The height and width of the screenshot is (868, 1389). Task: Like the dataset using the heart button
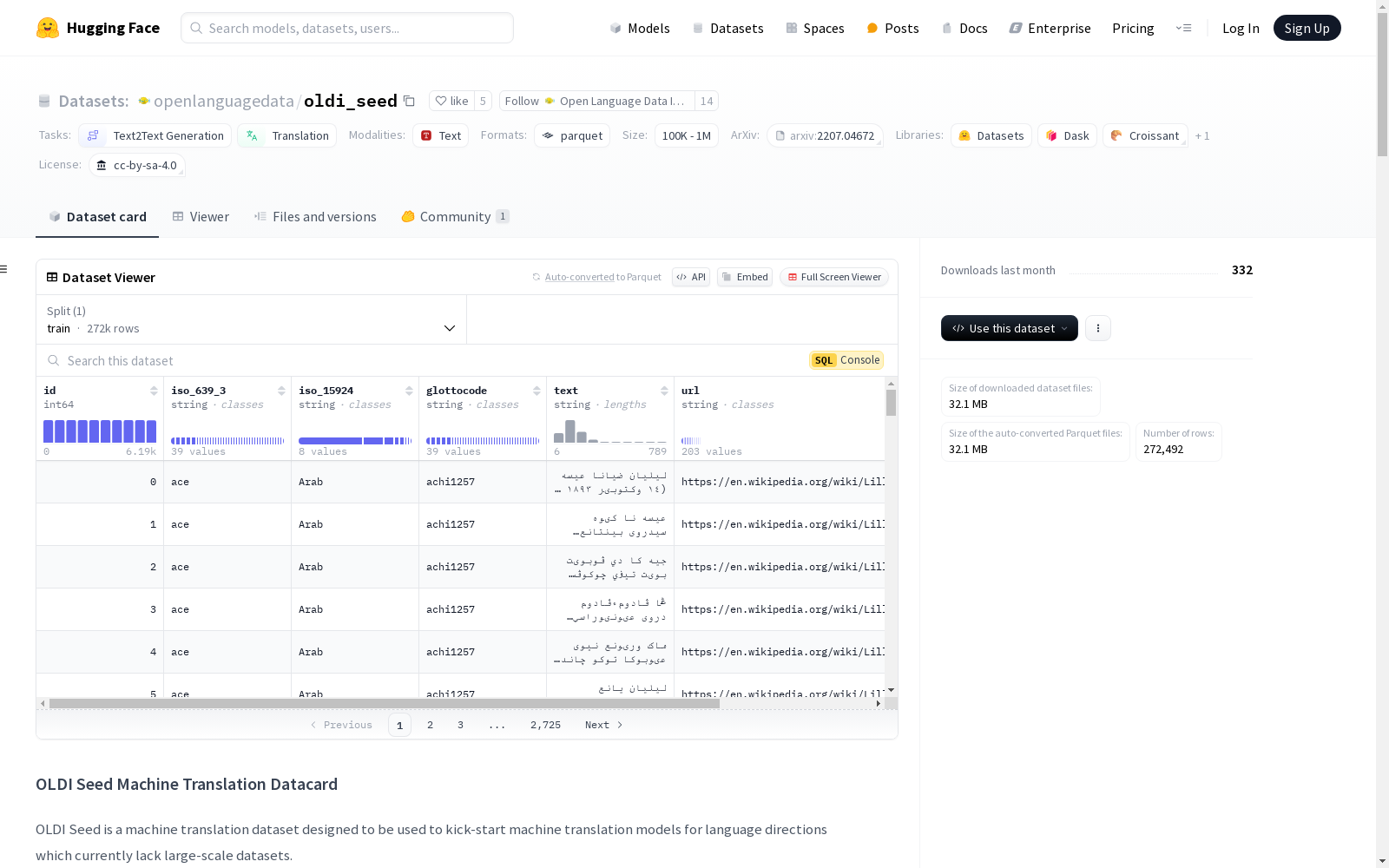[x=452, y=102]
